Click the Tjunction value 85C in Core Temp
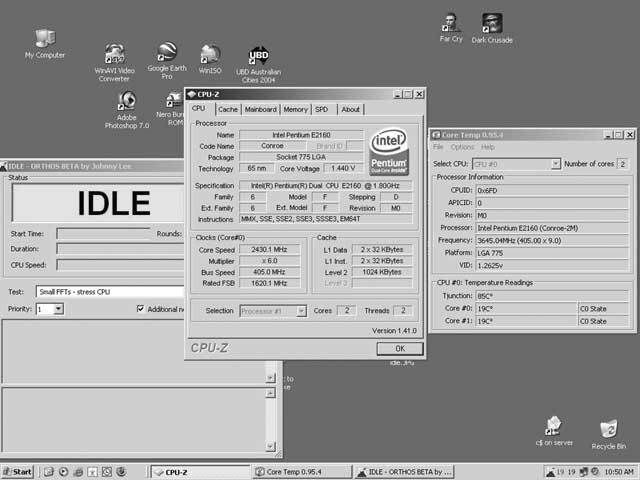The height and width of the screenshot is (480, 640). point(552,296)
